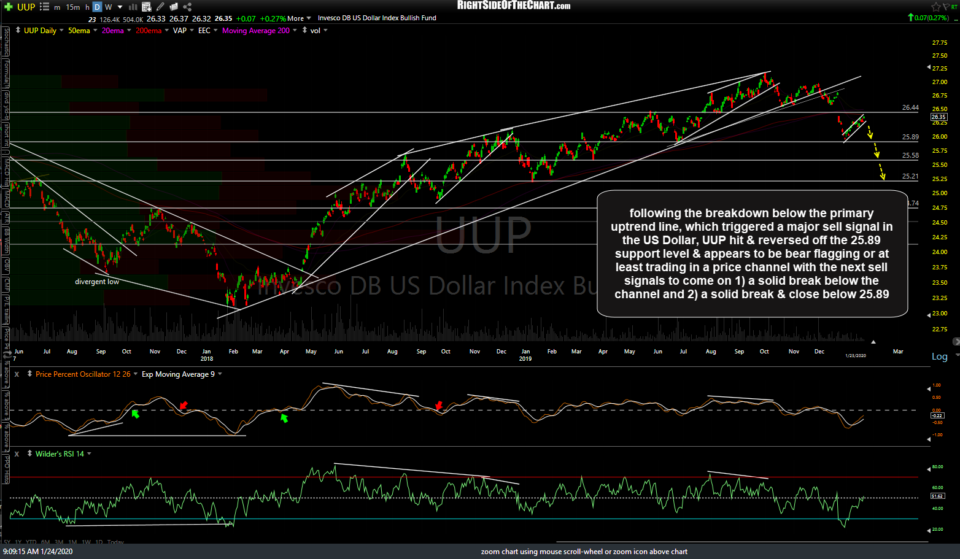This screenshot has width=960, height=559.
Task: Click the small up-triangle marker above the time axis
Action: [x=874, y=342]
